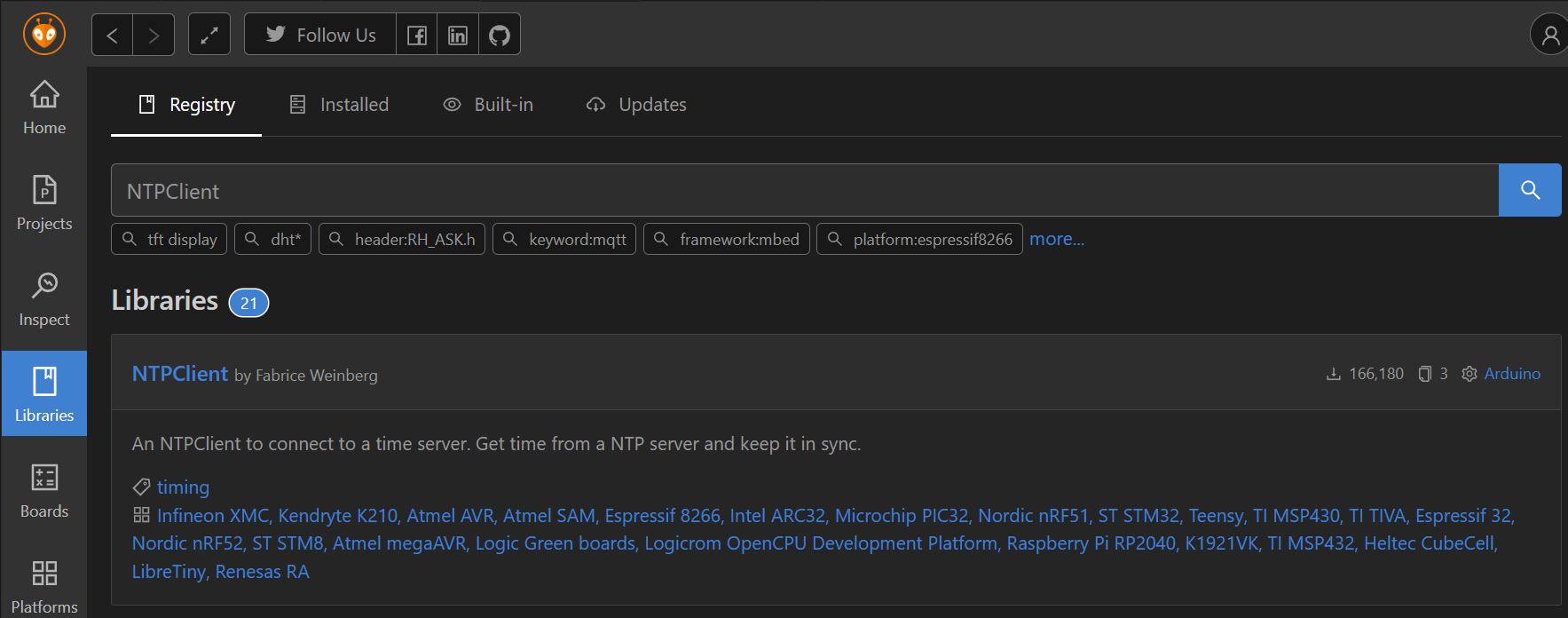Select the 'tft display' search example
1568x618 pixels.
[x=169, y=239]
